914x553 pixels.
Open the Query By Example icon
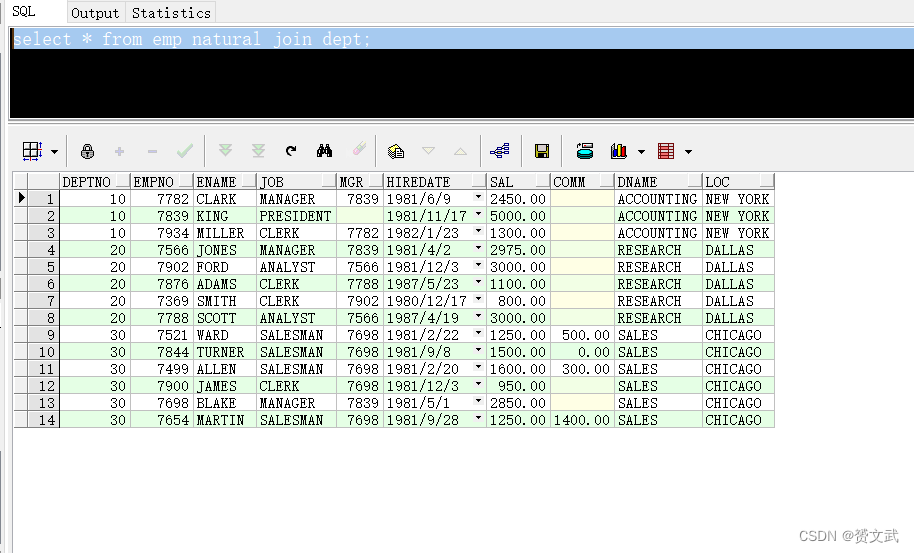tap(396, 151)
